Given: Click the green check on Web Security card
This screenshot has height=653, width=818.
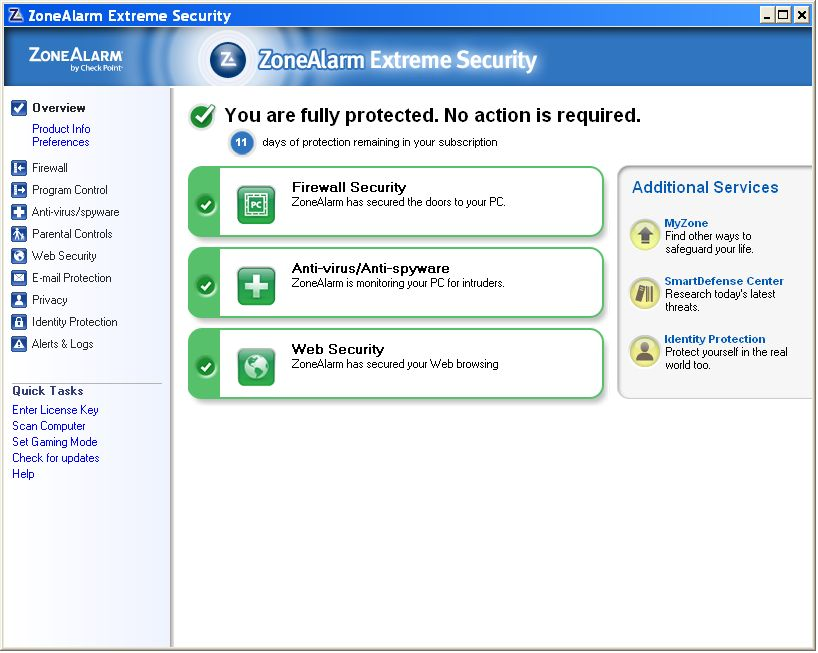Looking at the screenshot, I should coord(206,367).
